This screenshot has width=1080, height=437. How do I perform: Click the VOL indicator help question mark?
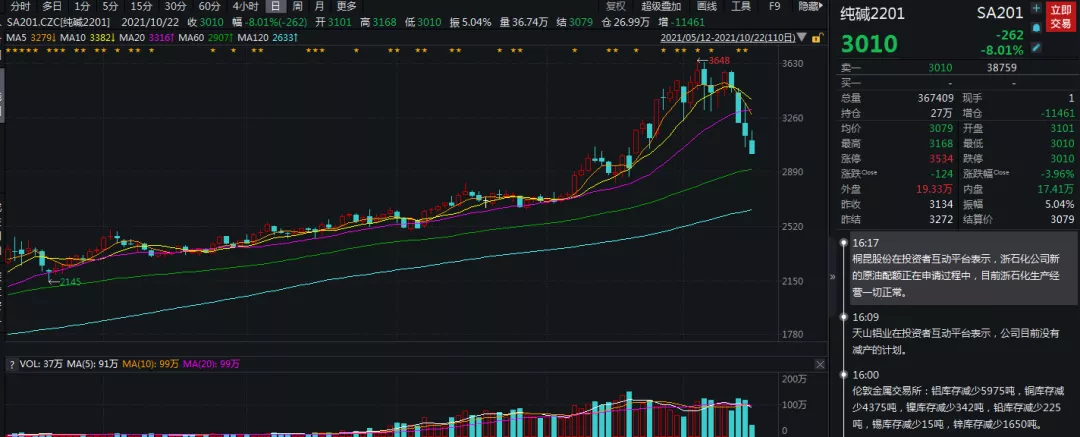11,364
